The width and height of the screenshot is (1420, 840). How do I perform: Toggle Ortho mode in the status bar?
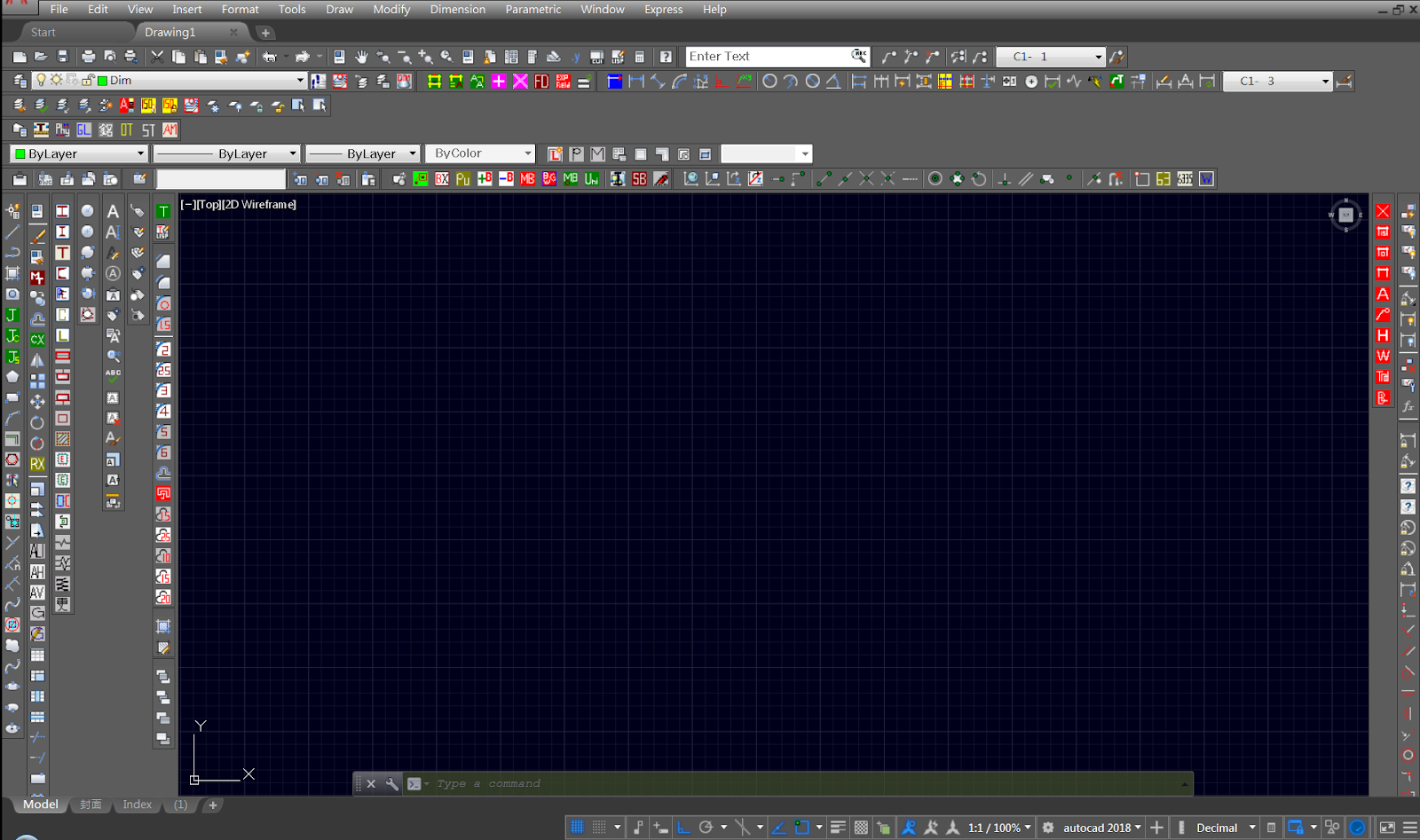[683, 828]
